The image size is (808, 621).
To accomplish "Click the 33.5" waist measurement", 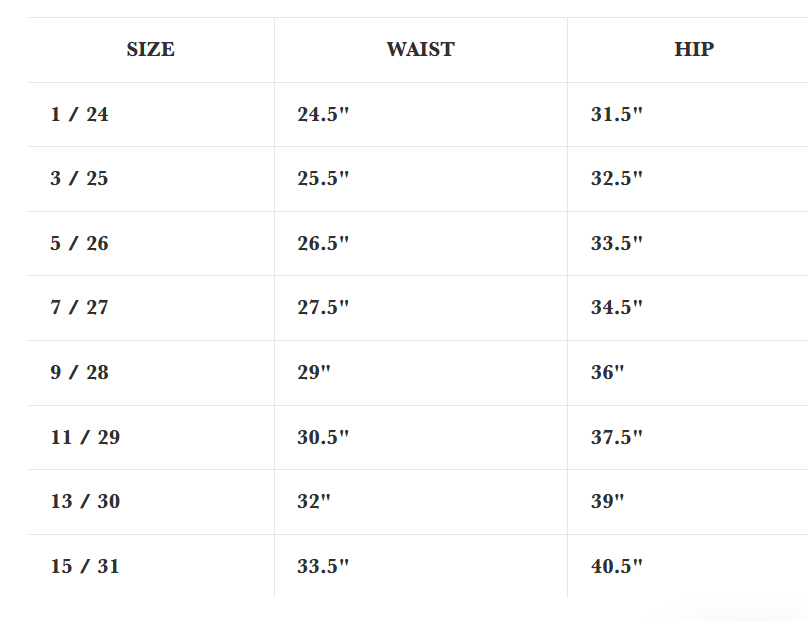I will tap(323, 567).
